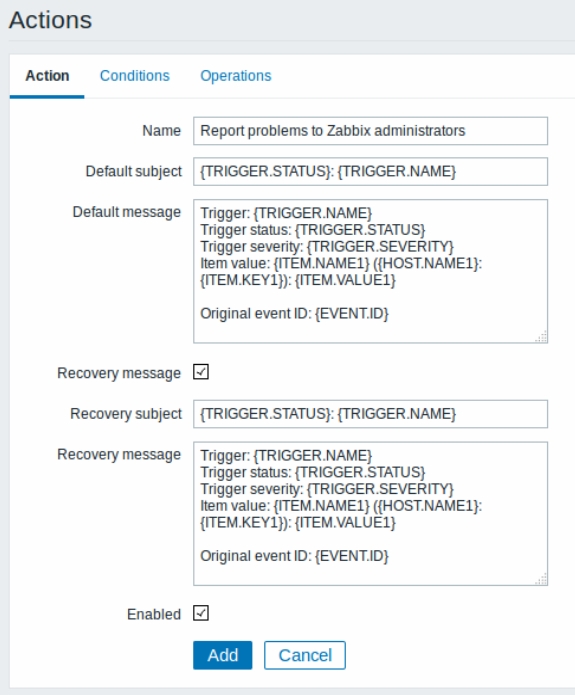The image size is (575, 695).
Task: Click the Enabled label
Action: [x=154, y=614]
